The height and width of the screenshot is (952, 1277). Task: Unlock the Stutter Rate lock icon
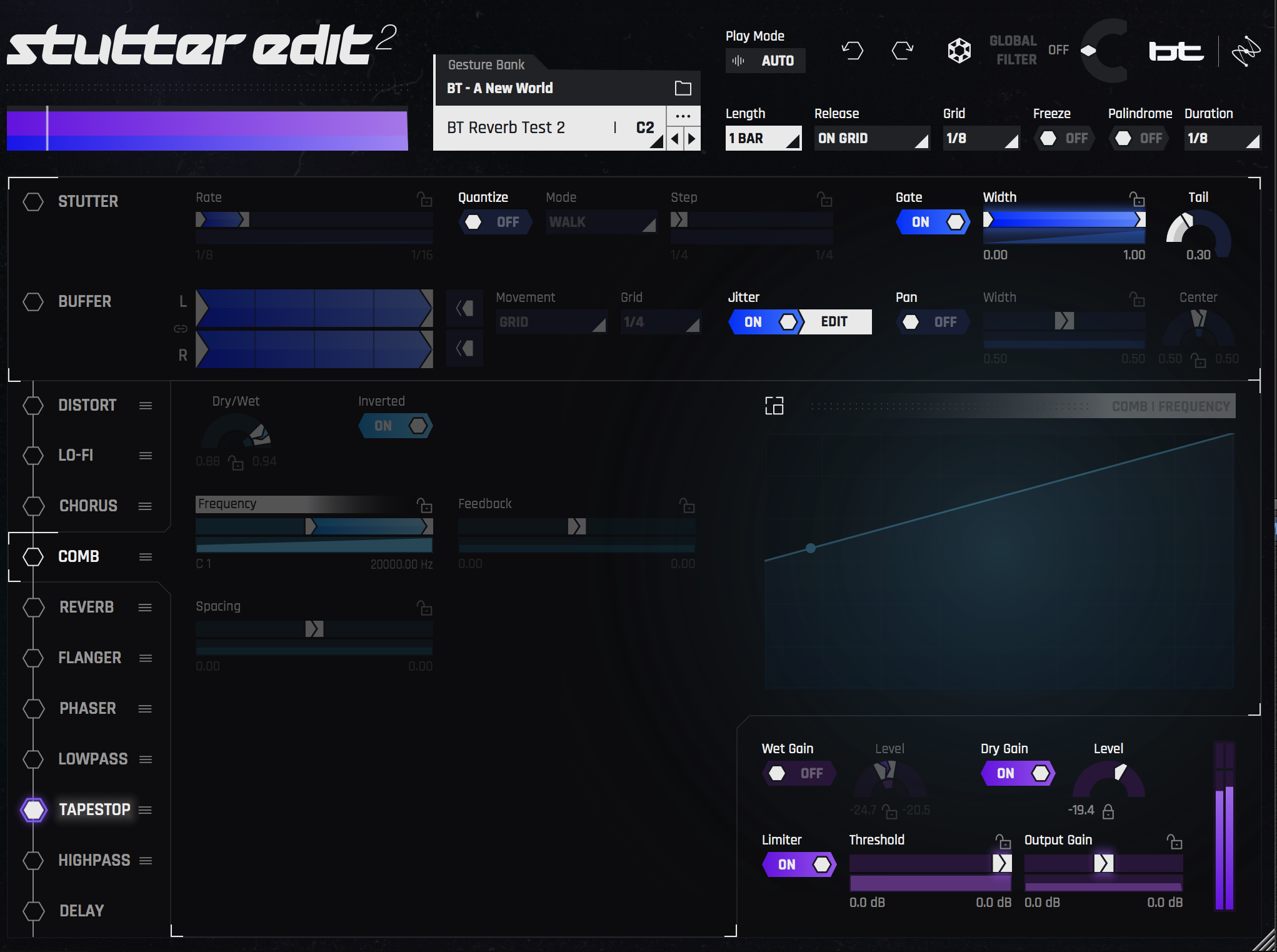coord(424,199)
